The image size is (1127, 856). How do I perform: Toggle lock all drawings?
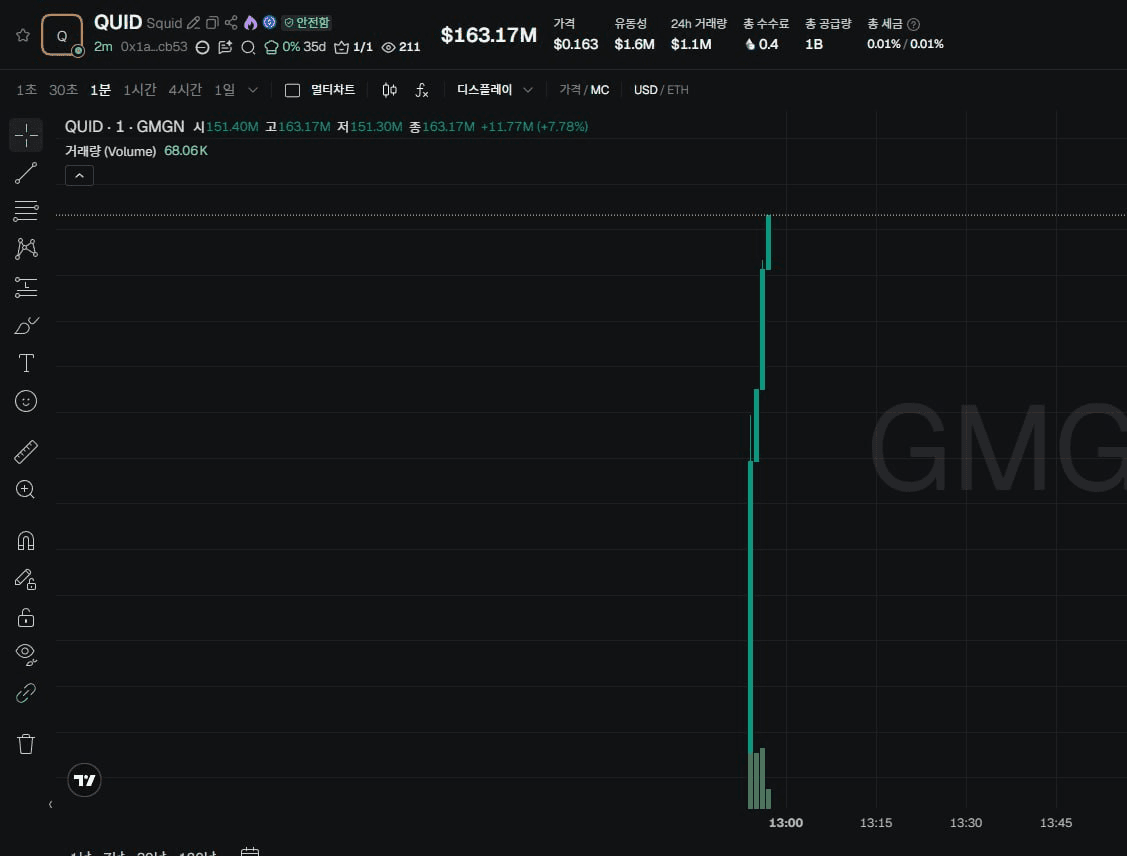click(x=26, y=617)
